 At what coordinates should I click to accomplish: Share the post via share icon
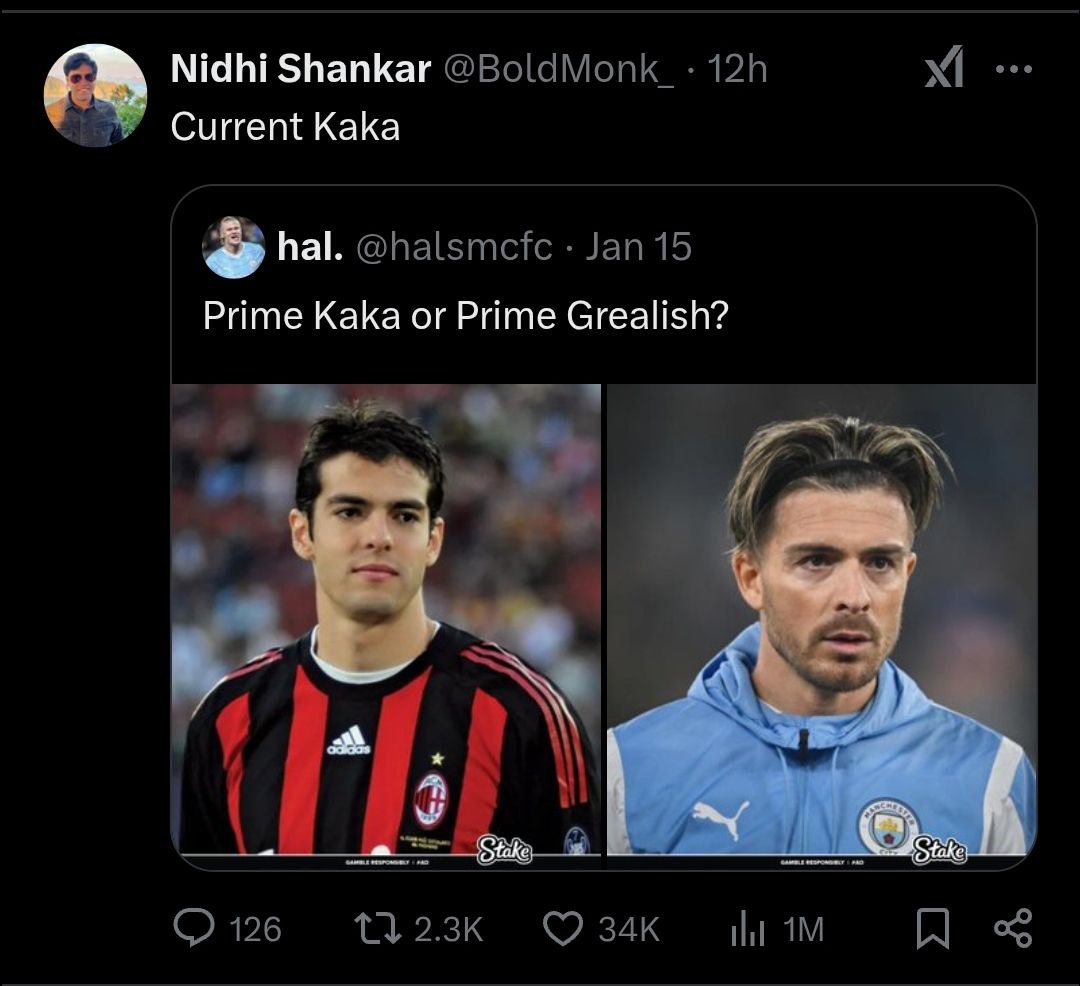(1012, 929)
